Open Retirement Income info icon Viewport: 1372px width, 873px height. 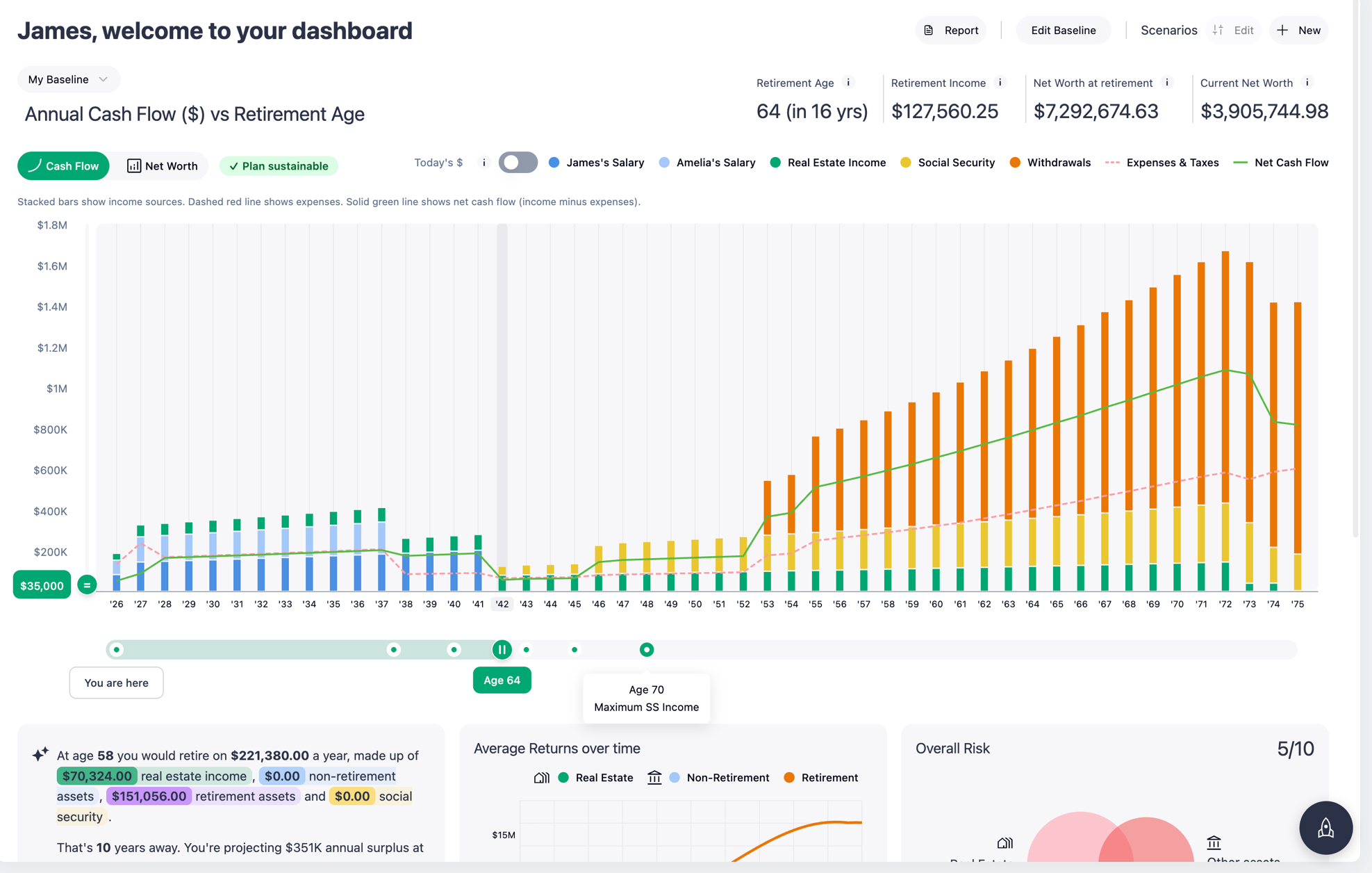coord(1000,83)
